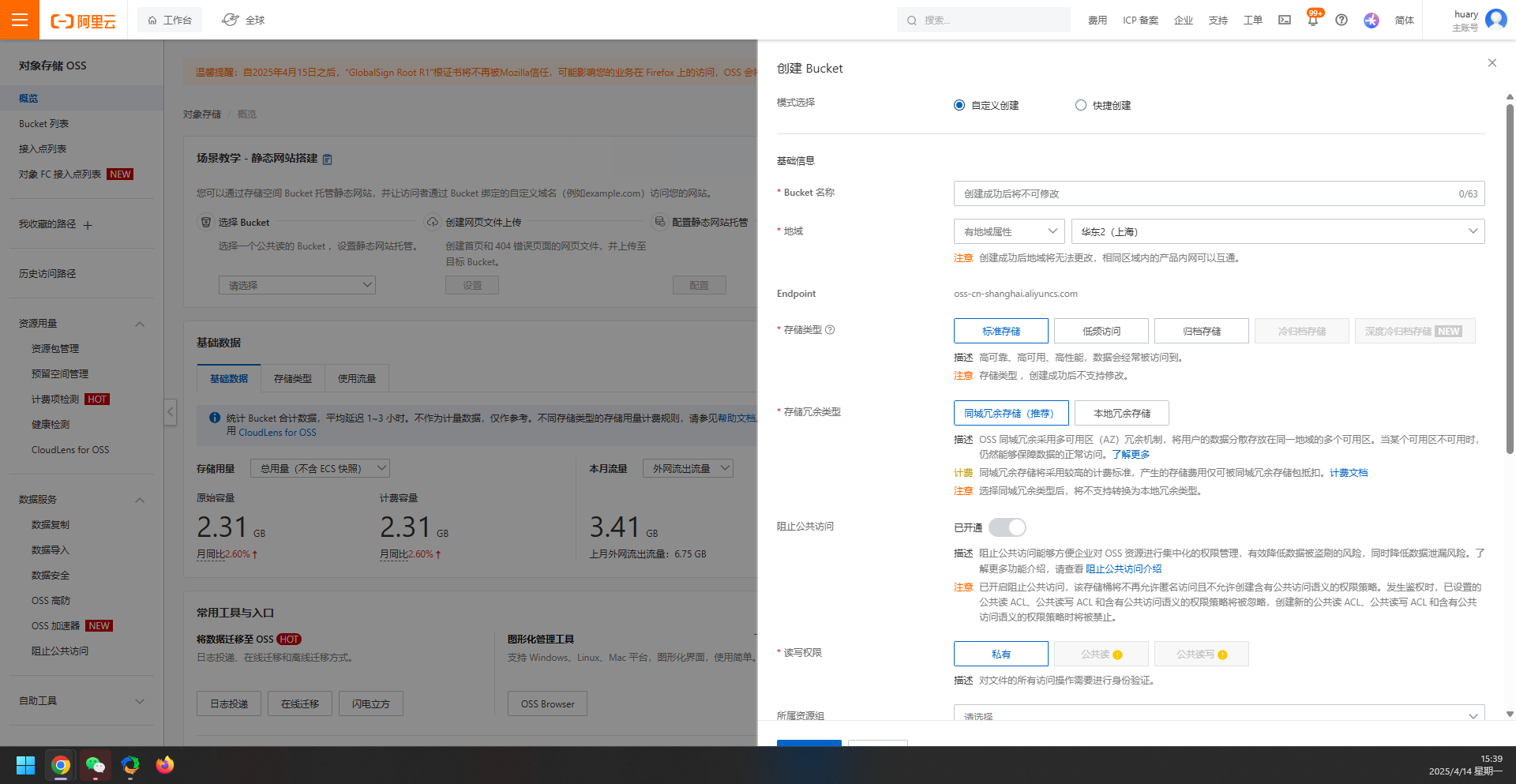The height and width of the screenshot is (784, 1516).
Task: Close the Create Bucket panel
Action: pos(1492,63)
